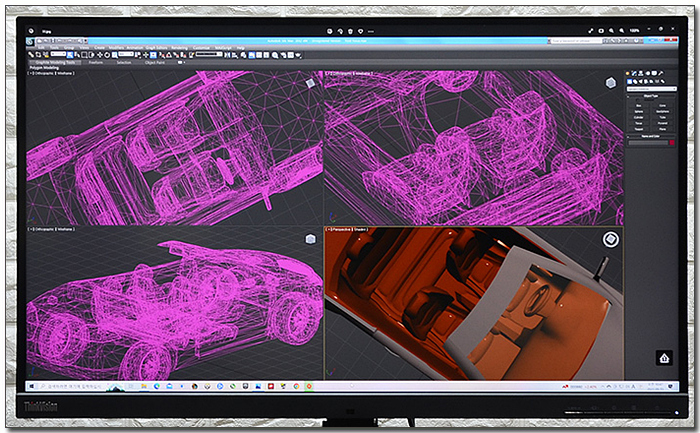The height and width of the screenshot is (433, 700).
Task: Collapse the Object Type rollout
Action: (652, 96)
